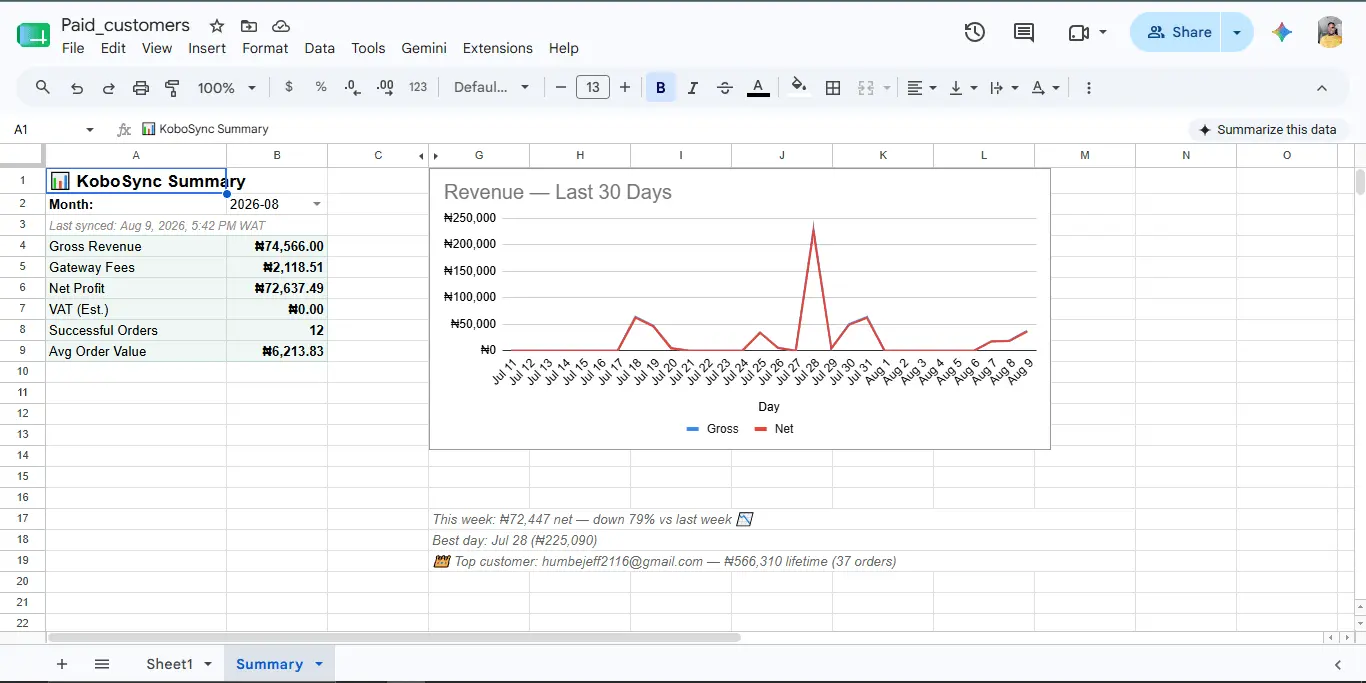Open the font family Default dropdown
1366x683 pixels.
tap(491, 88)
